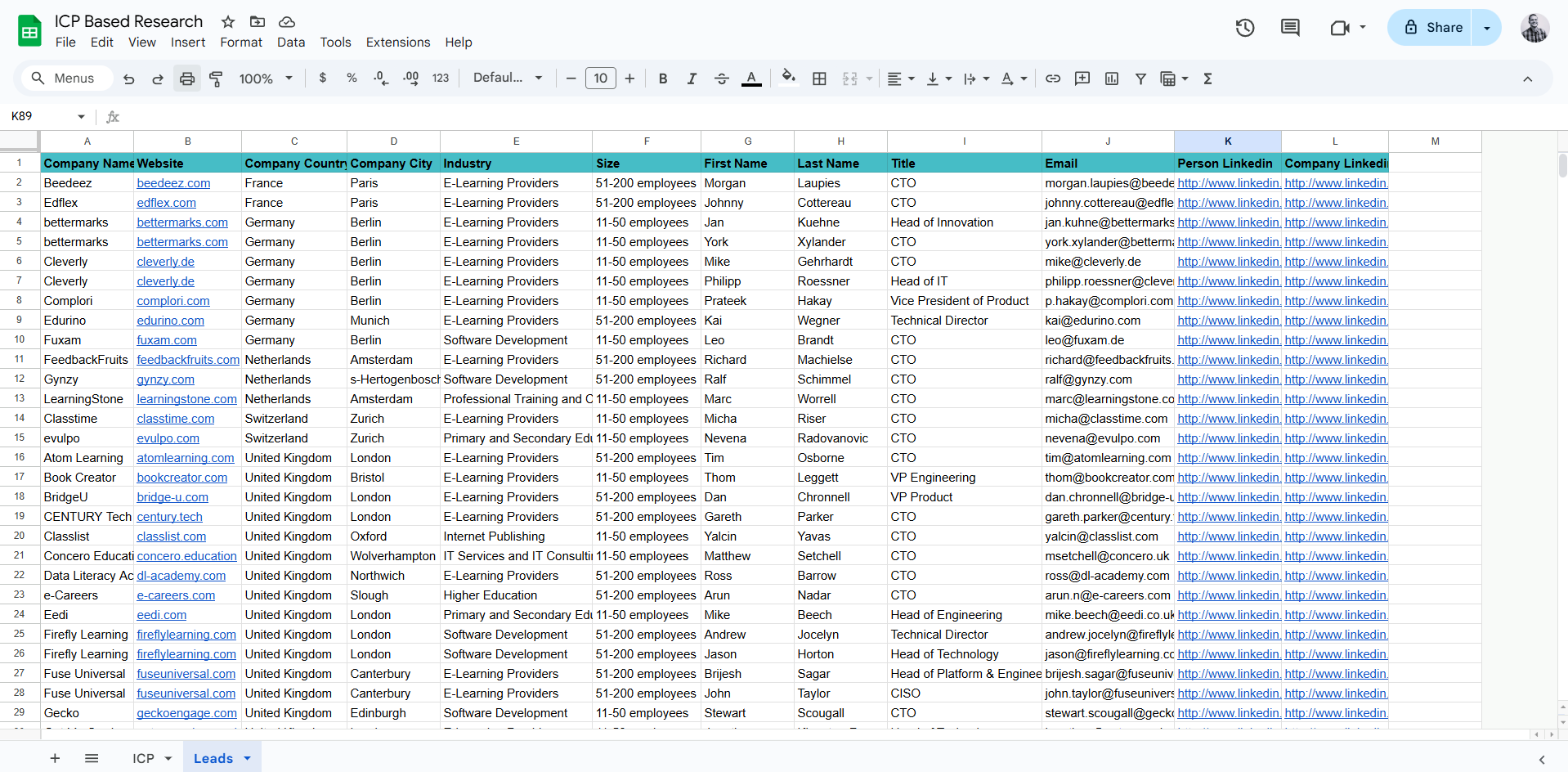This screenshot has width=1568, height=772.
Task: Open the beedeez.com link
Action: pos(173,183)
